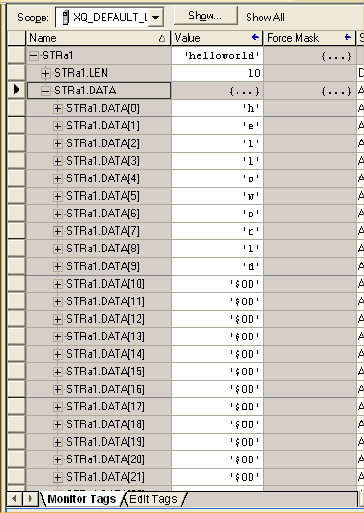364x513 pixels.
Task: Select the Monitor Tags tab
Action: pyautogui.click(x=82, y=499)
